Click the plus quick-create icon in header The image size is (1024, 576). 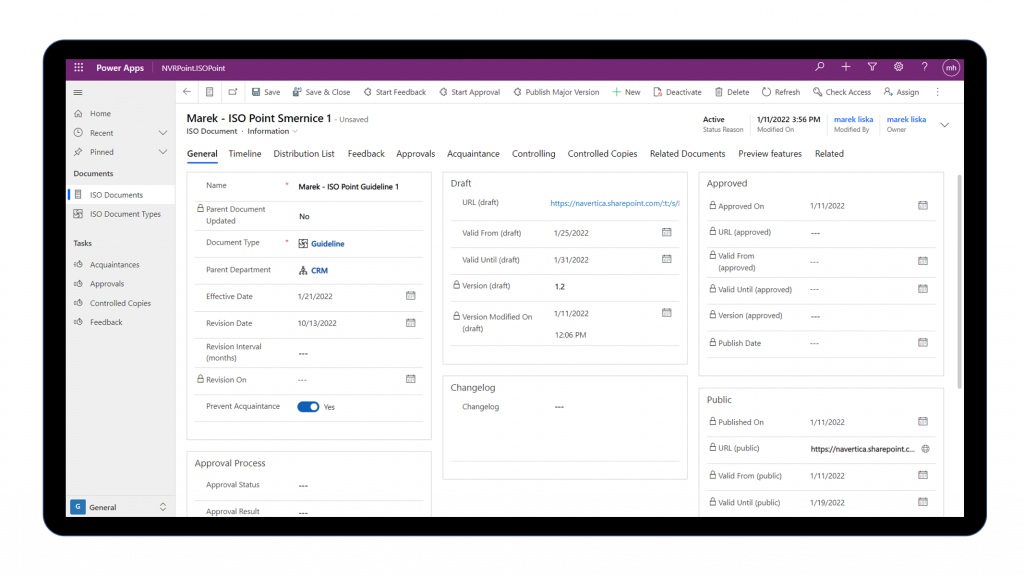pos(846,67)
